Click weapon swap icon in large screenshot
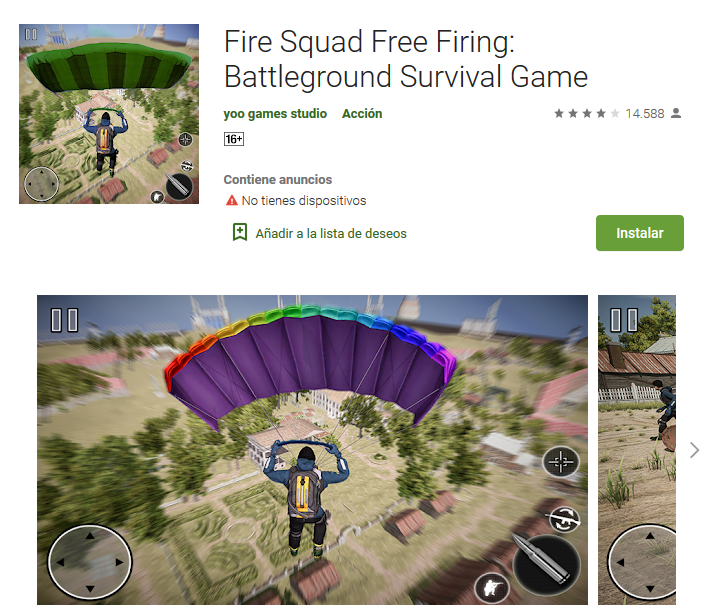Screen dimensions: 712x614 (x=564, y=519)
